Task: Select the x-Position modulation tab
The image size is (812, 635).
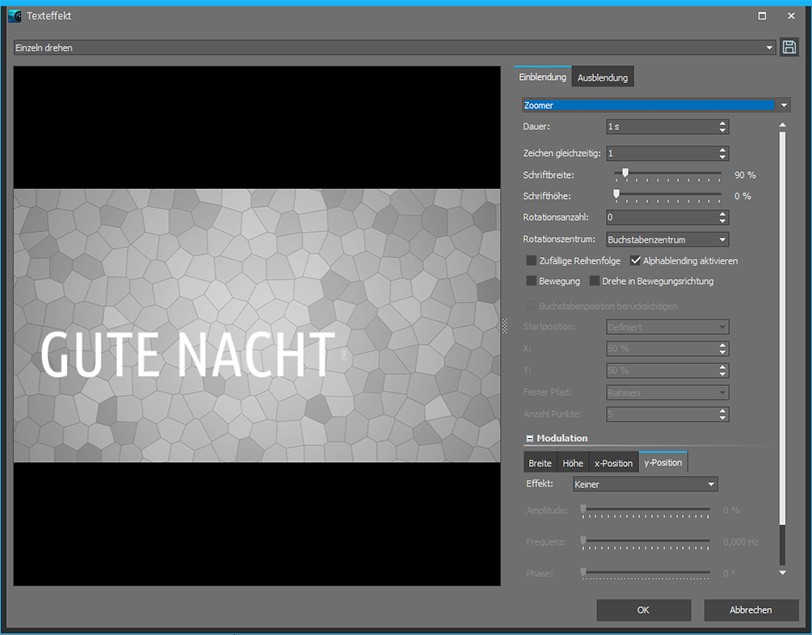Action: tap(613, 463)
